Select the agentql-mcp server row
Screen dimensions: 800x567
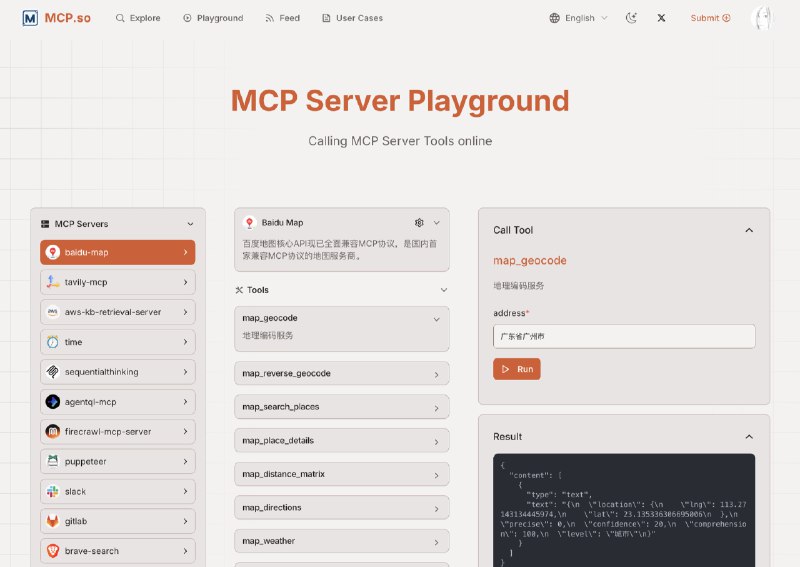pos(118,402)
